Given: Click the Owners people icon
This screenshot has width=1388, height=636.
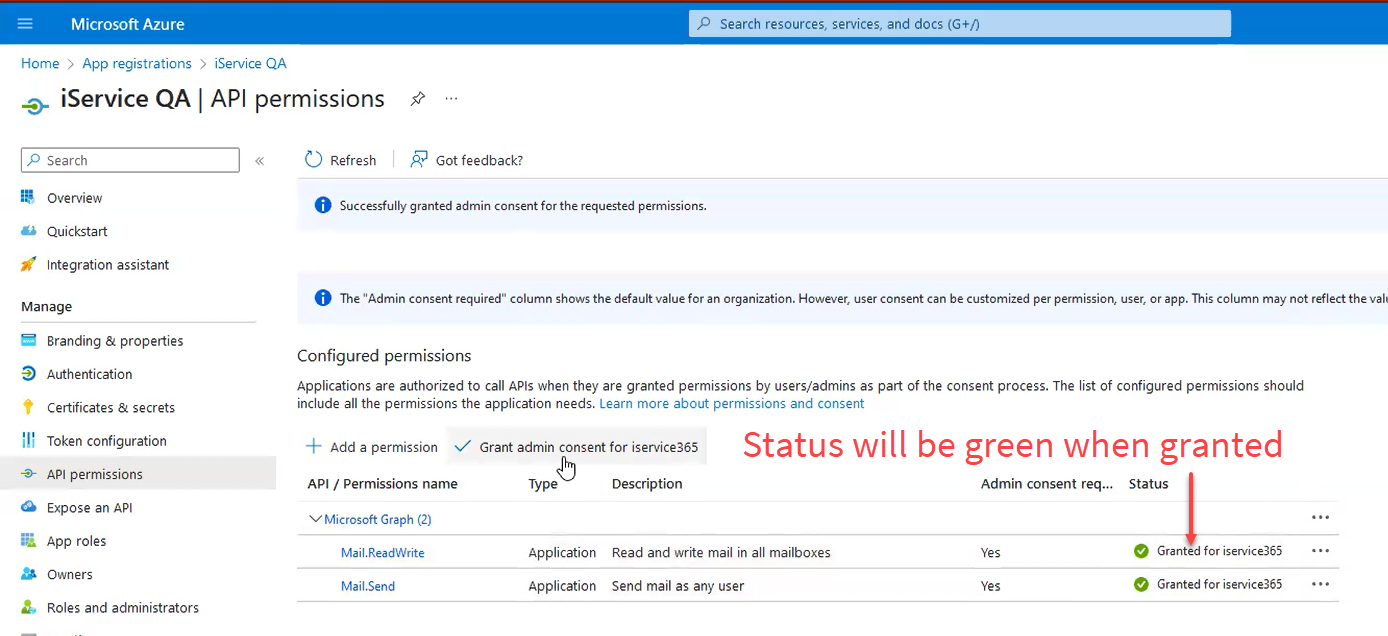Looking at the screenshot, I should 28,574.
